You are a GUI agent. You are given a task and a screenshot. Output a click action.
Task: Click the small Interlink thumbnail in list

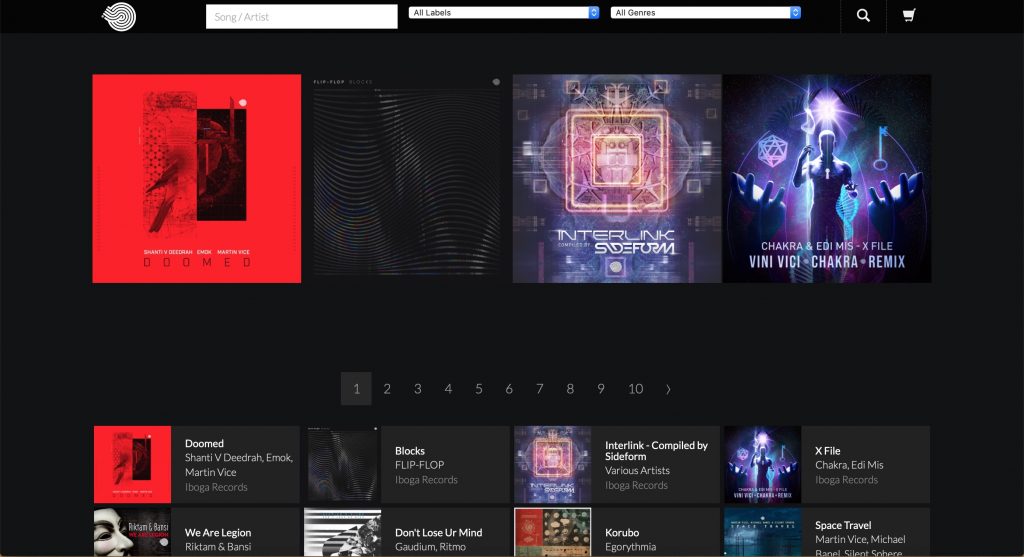point(552,464)
